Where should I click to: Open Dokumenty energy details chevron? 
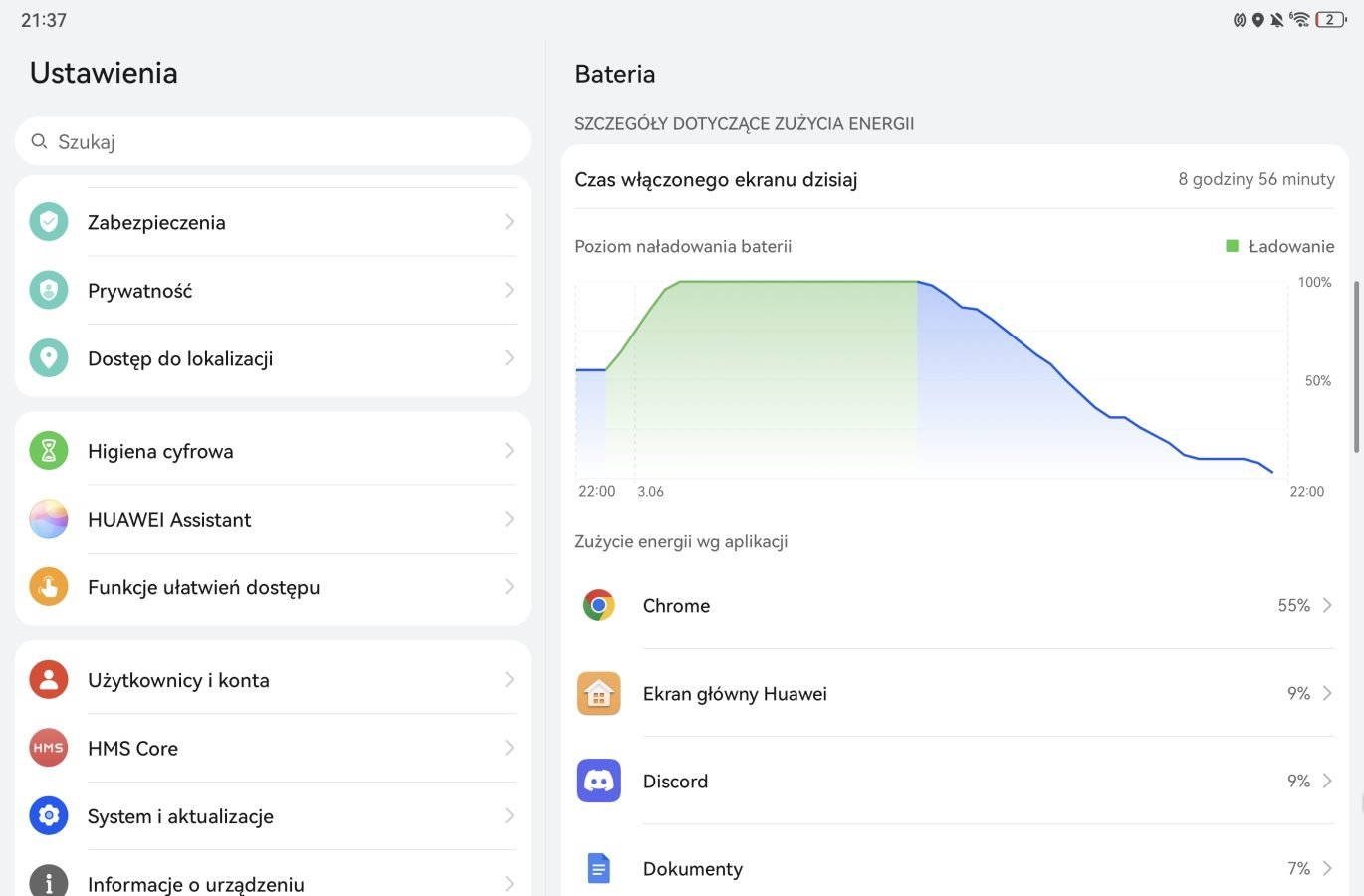1327,868
